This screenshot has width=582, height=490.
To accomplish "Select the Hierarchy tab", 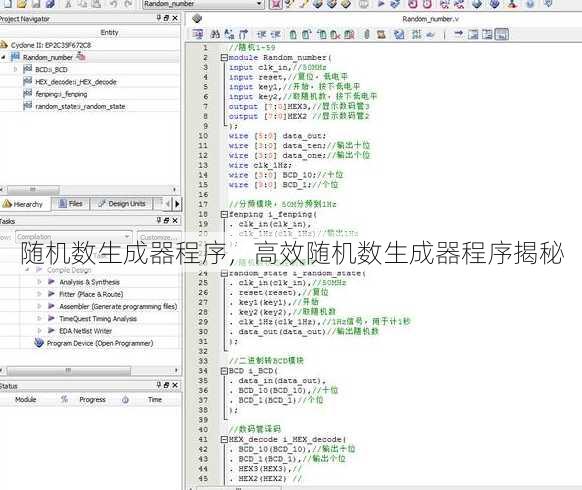I will pyautogui.click(x=23, y=204).
